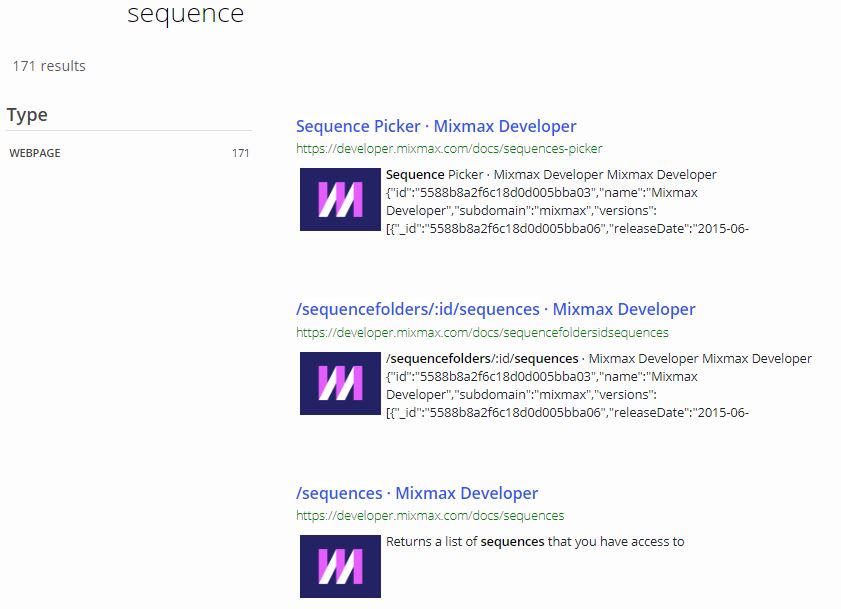Open the /sequences · Mixmax Developer result
Screen dimensions: 841x609
416,493
